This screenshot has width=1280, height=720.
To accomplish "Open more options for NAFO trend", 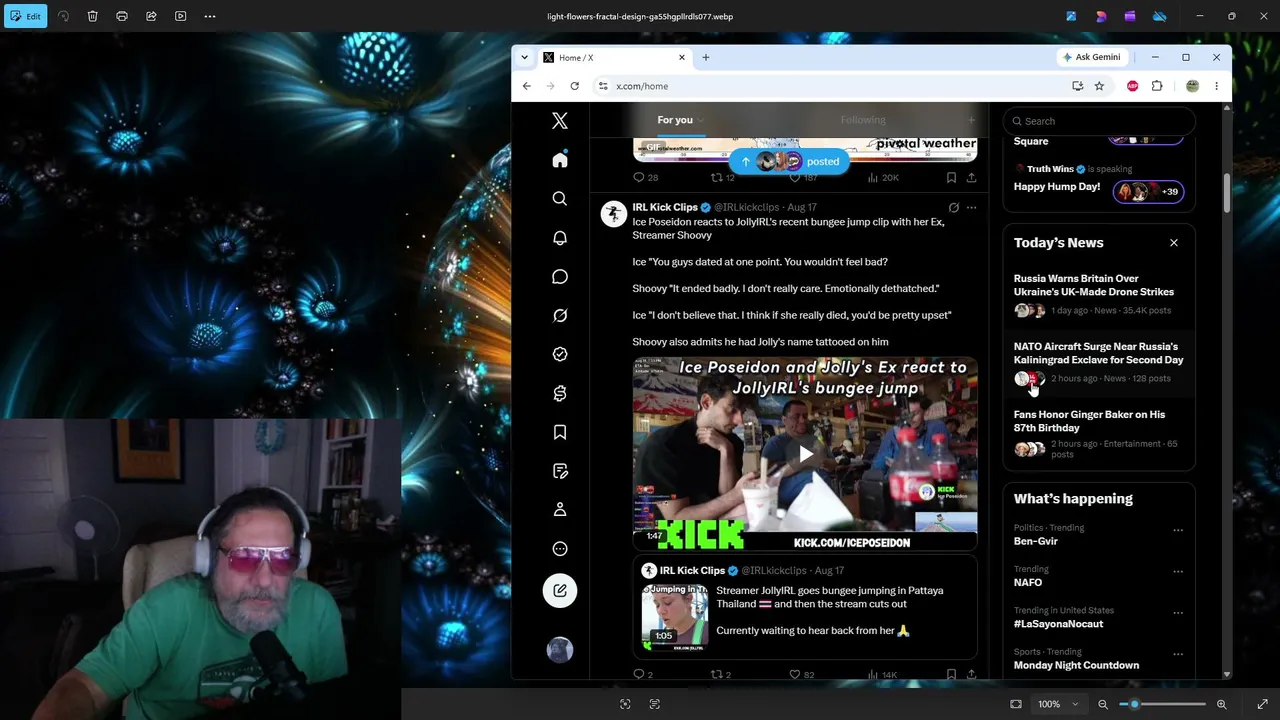I will pos(1178,572).
